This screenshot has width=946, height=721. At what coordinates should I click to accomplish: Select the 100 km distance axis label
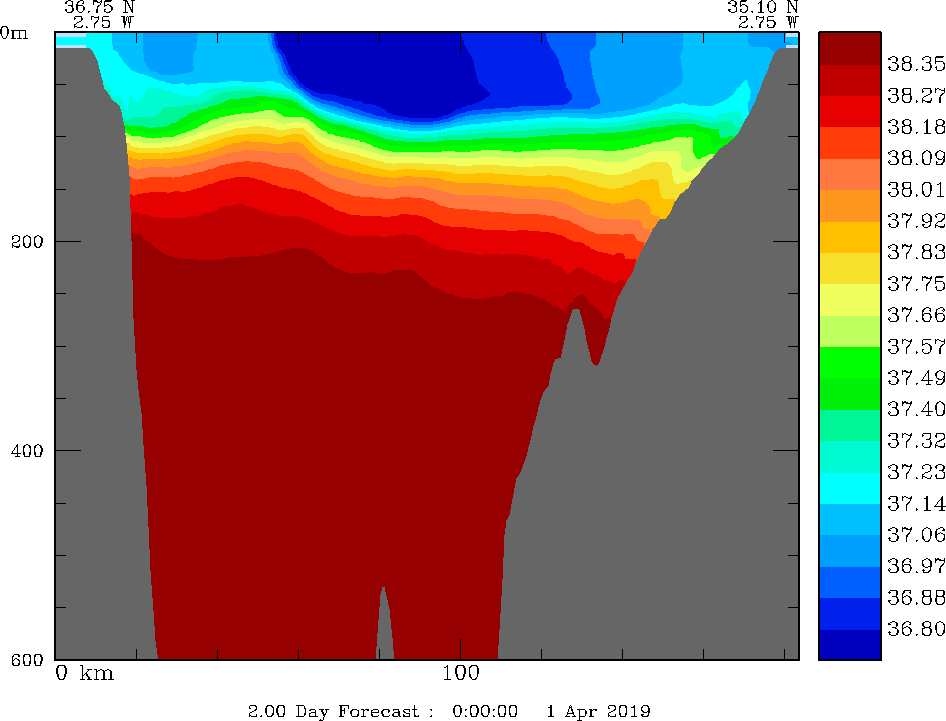[459, 673]
